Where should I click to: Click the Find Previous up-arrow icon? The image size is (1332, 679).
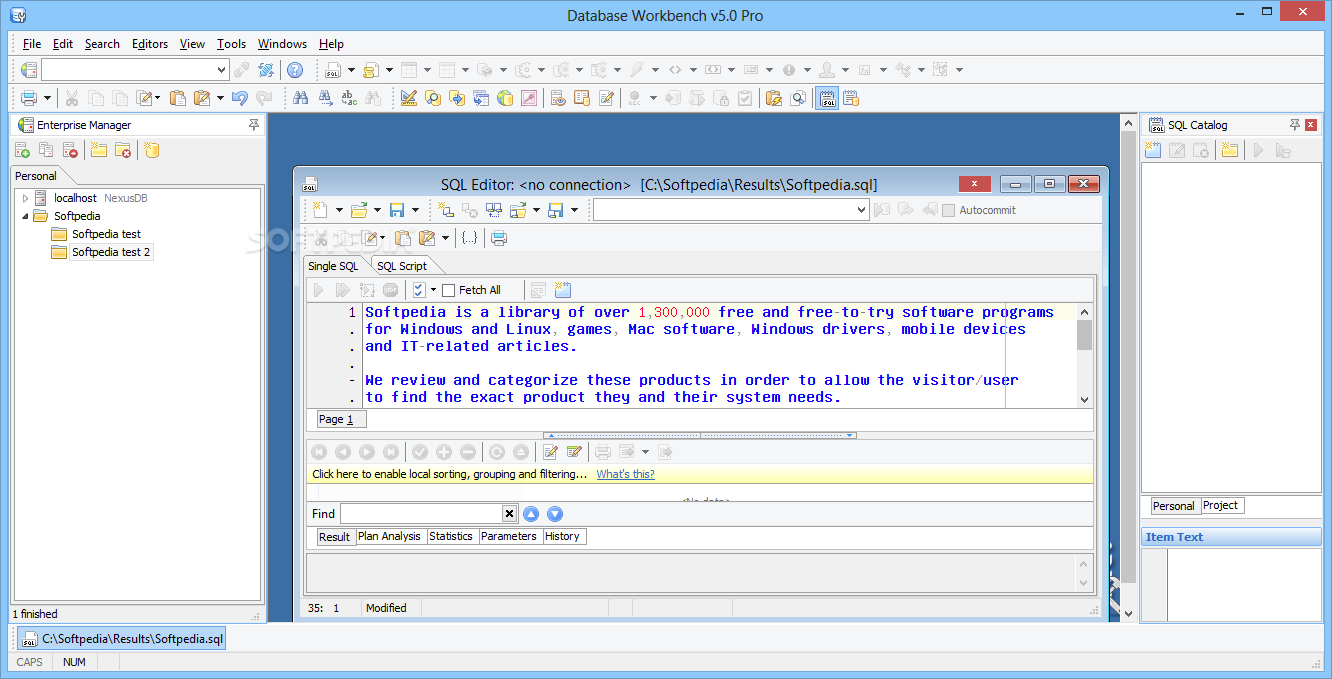(531, 514)
